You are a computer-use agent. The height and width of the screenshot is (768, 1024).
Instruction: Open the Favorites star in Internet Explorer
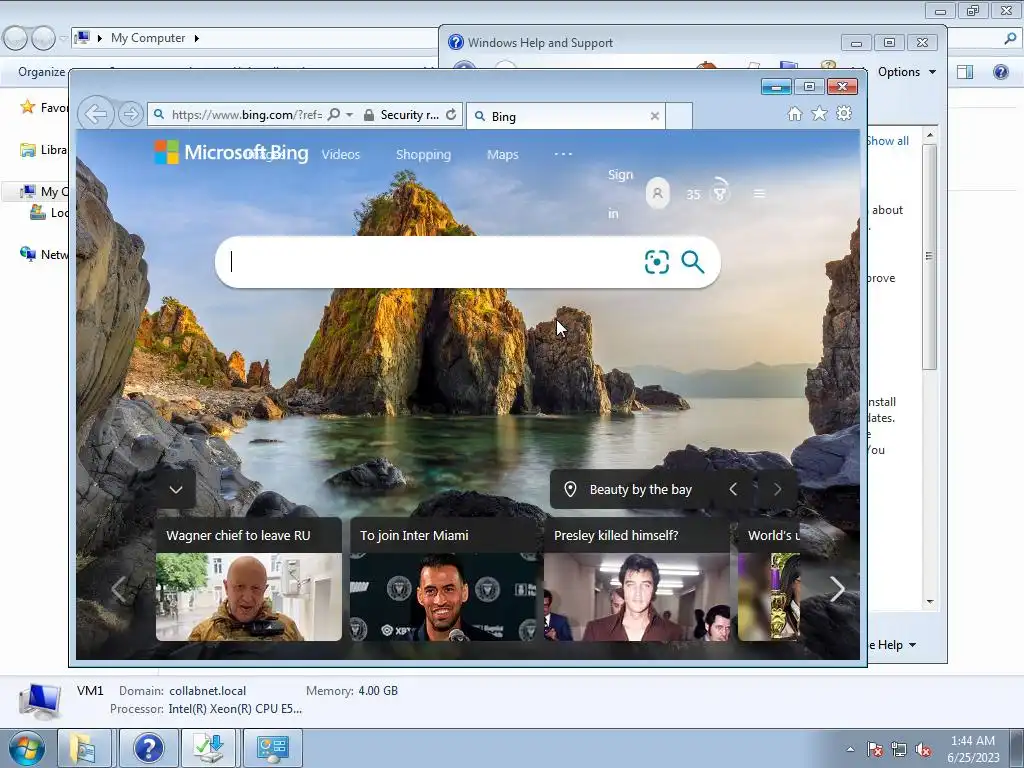pyautogui.click(x=819, y=114)
